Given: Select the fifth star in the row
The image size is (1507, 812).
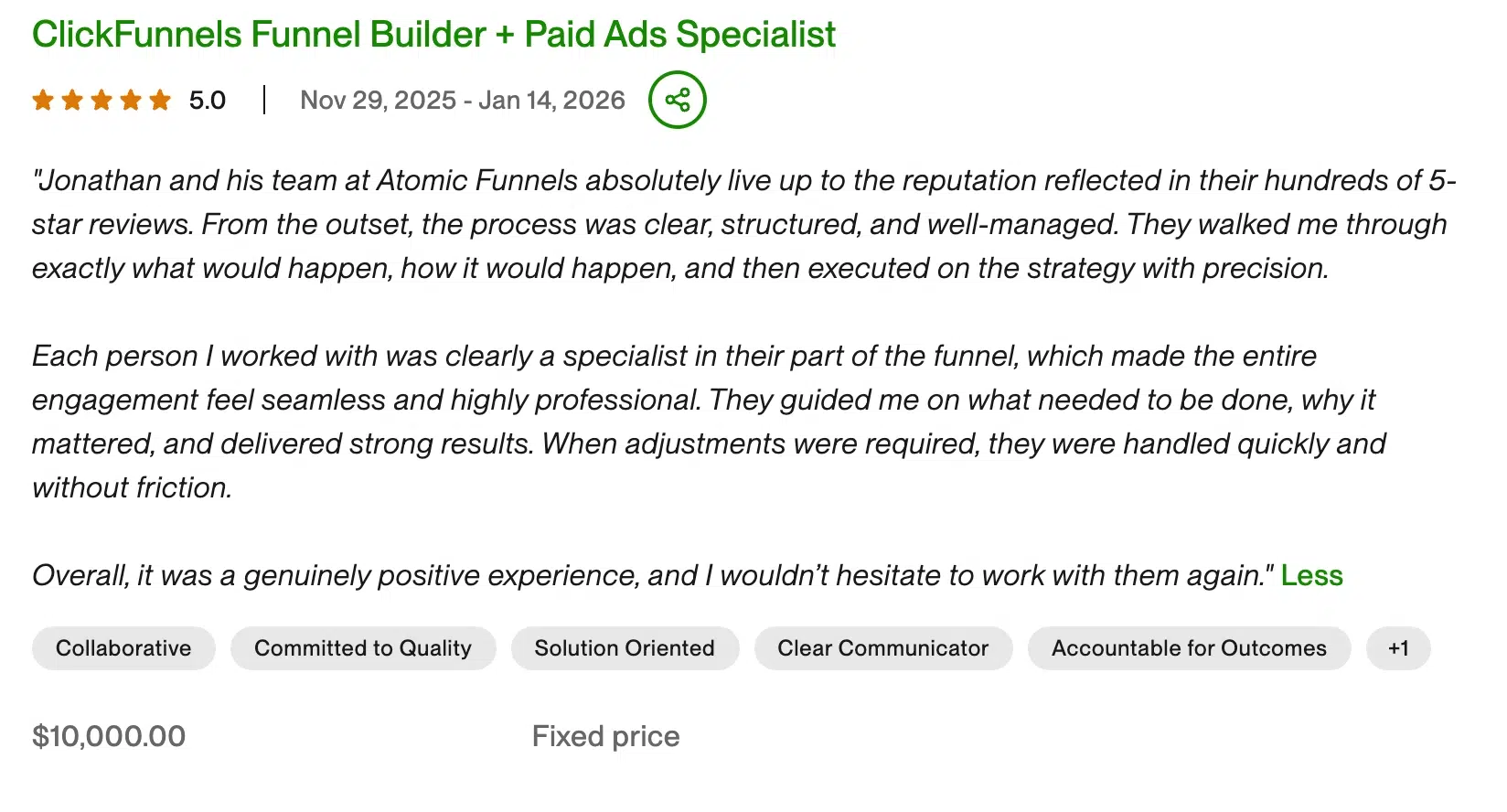Looking at the screenshot, I should [162, 101].
